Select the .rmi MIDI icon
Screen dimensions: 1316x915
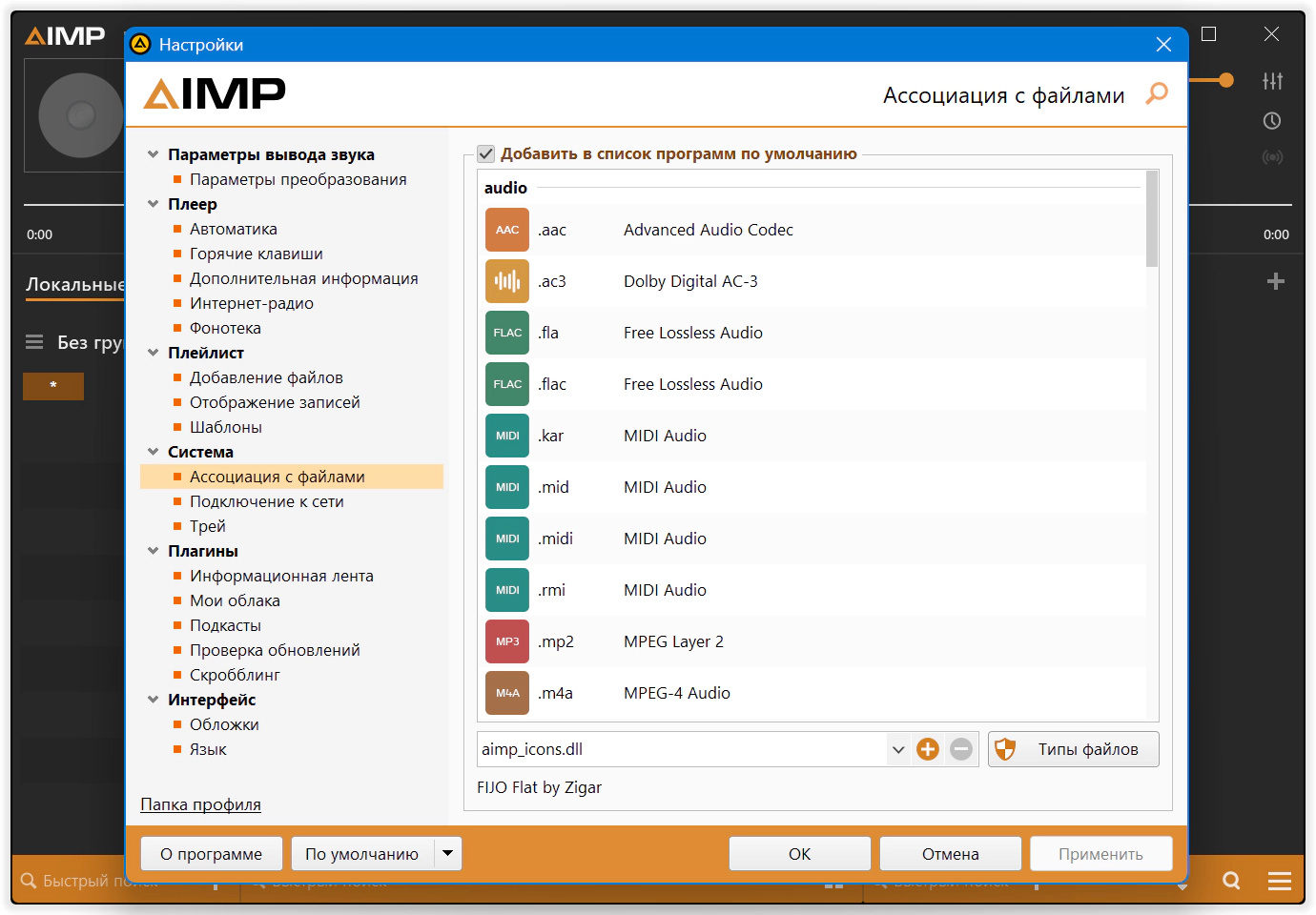point(507,590)
